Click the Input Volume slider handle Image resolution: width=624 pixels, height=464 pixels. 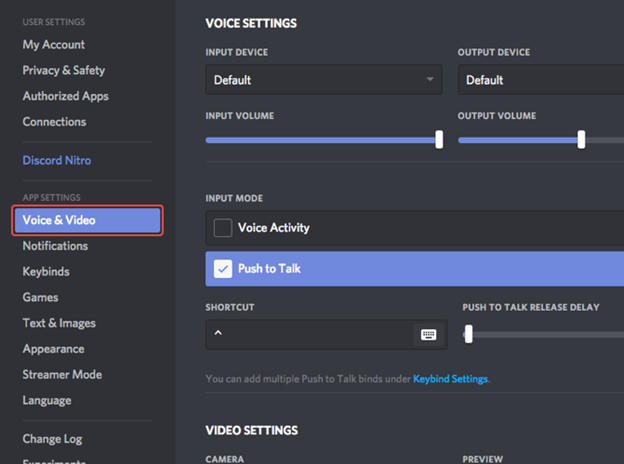pos(439,140)
